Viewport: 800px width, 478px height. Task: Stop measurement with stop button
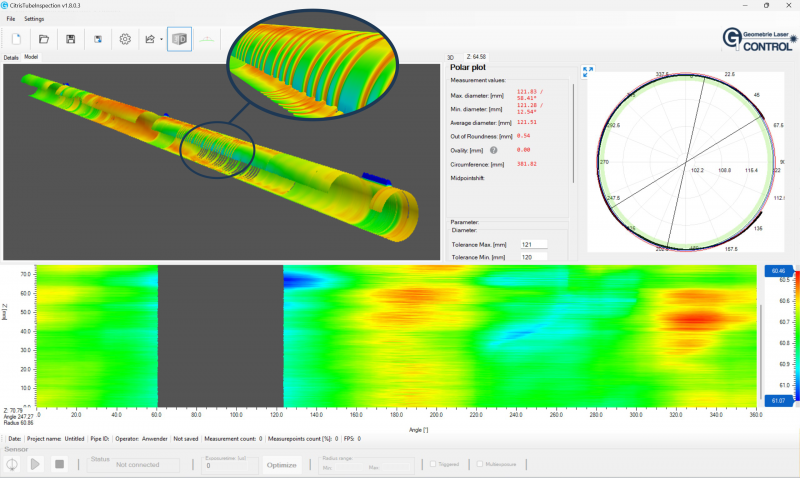coord(60,465)
